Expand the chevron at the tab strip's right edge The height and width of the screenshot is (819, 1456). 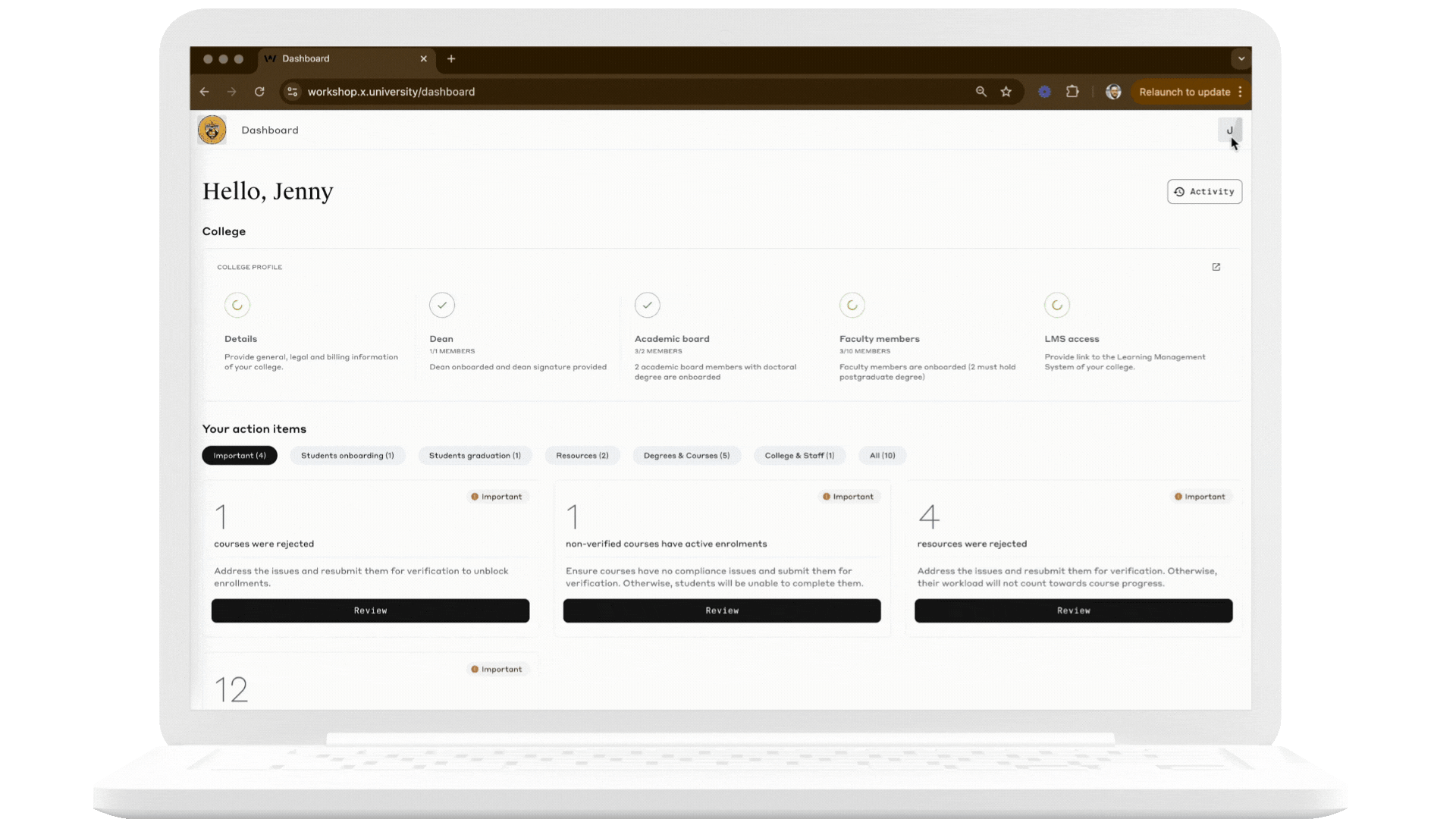(x=1241, y=58)
